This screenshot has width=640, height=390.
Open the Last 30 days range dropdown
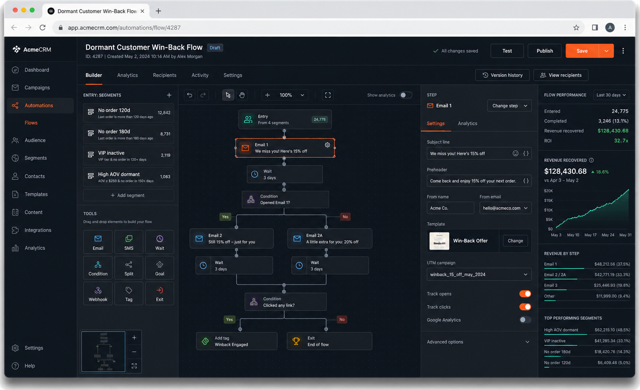point(611,95)
